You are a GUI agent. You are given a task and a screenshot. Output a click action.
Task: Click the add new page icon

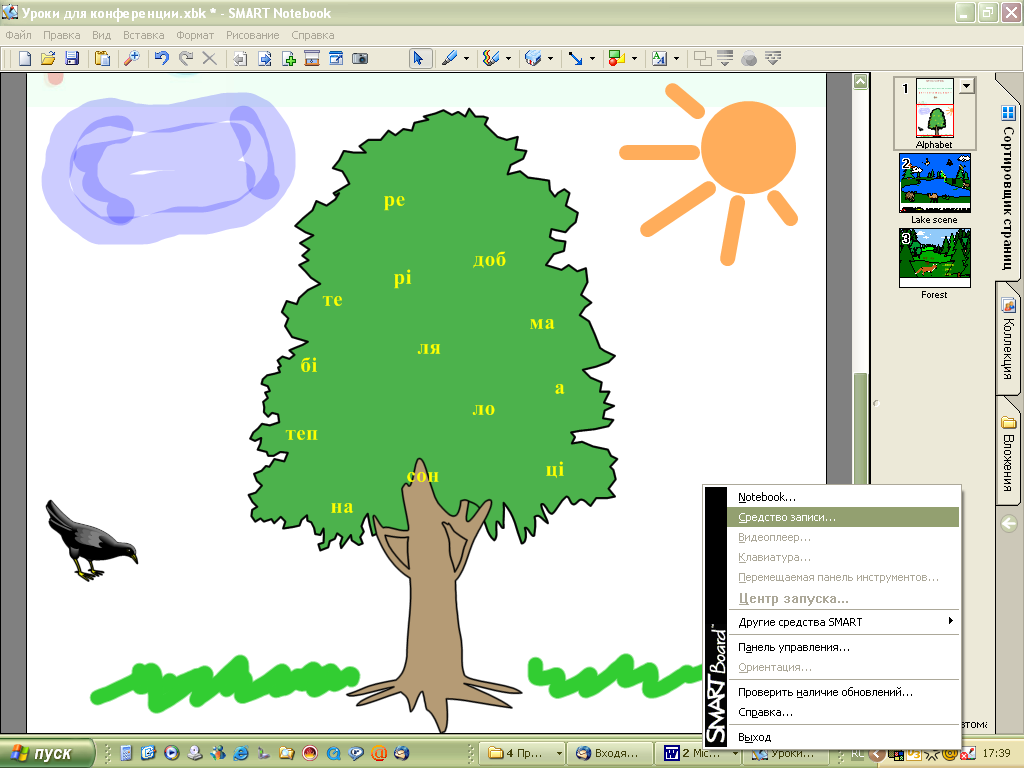click(289, 58)
